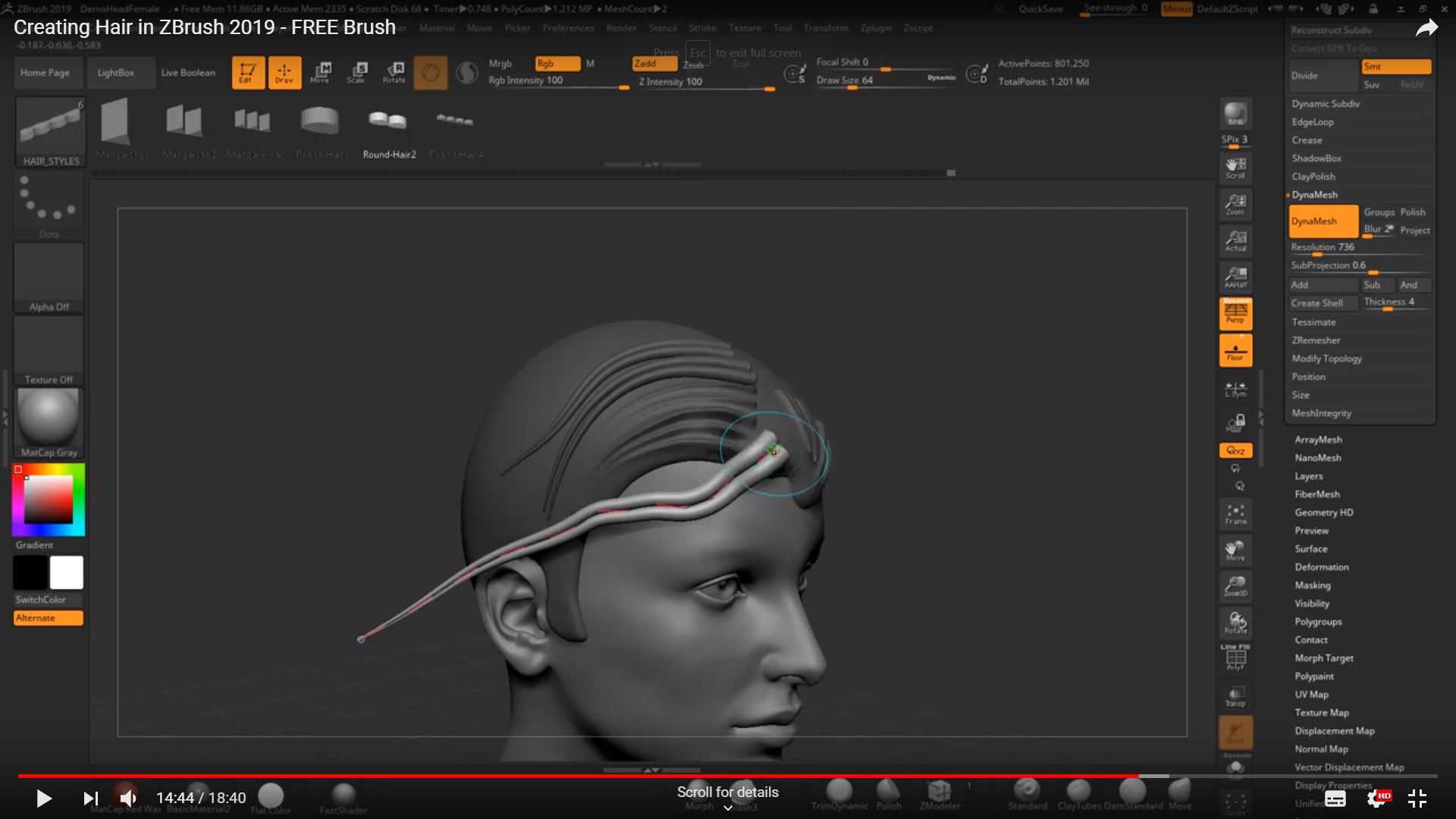The height and width of the screenshot is (819, 1456).
Task: Toggle Live Boolean mode
Action: (188, 73)
